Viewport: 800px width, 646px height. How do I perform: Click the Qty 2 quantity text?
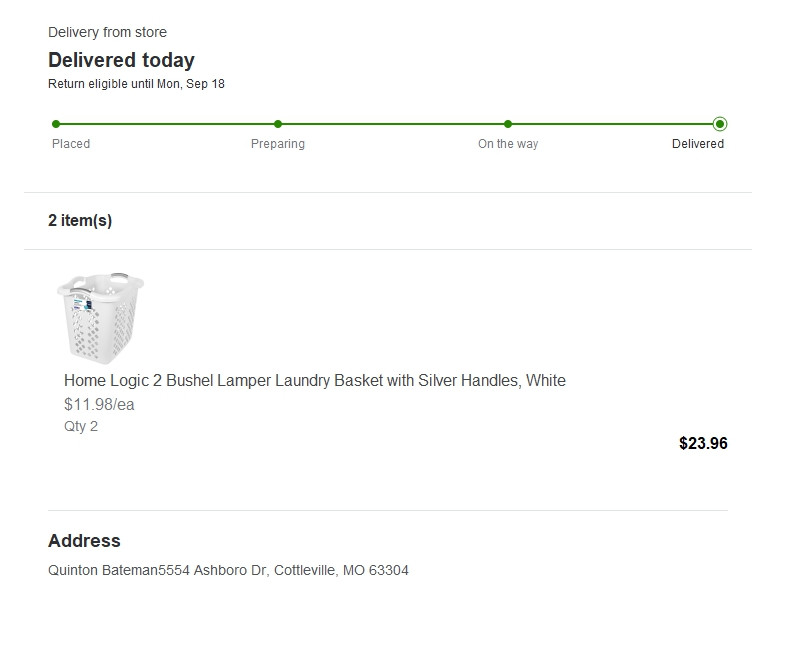point(81,426)
